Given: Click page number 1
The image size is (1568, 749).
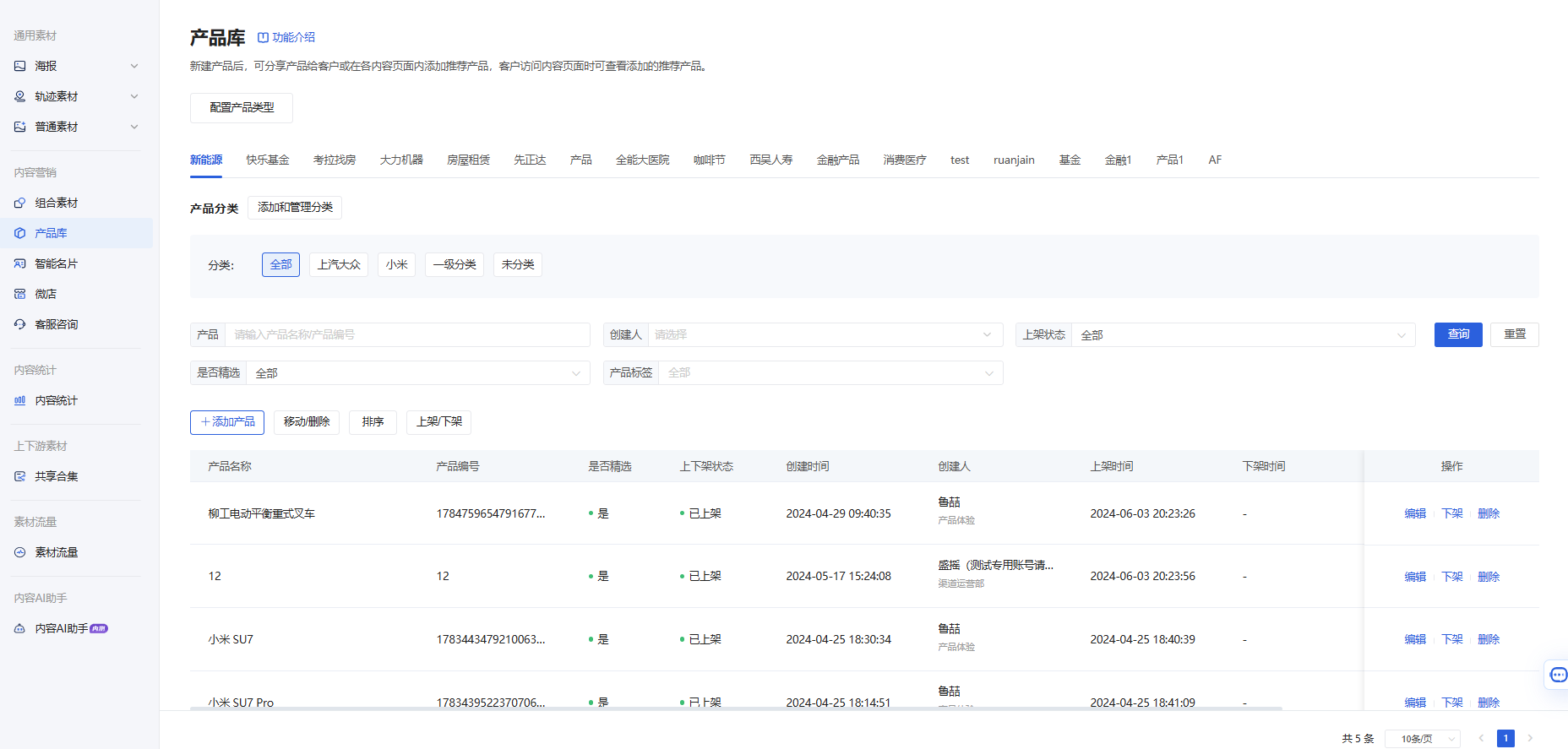Looking at the screenshot, I should click(1505, 738).
